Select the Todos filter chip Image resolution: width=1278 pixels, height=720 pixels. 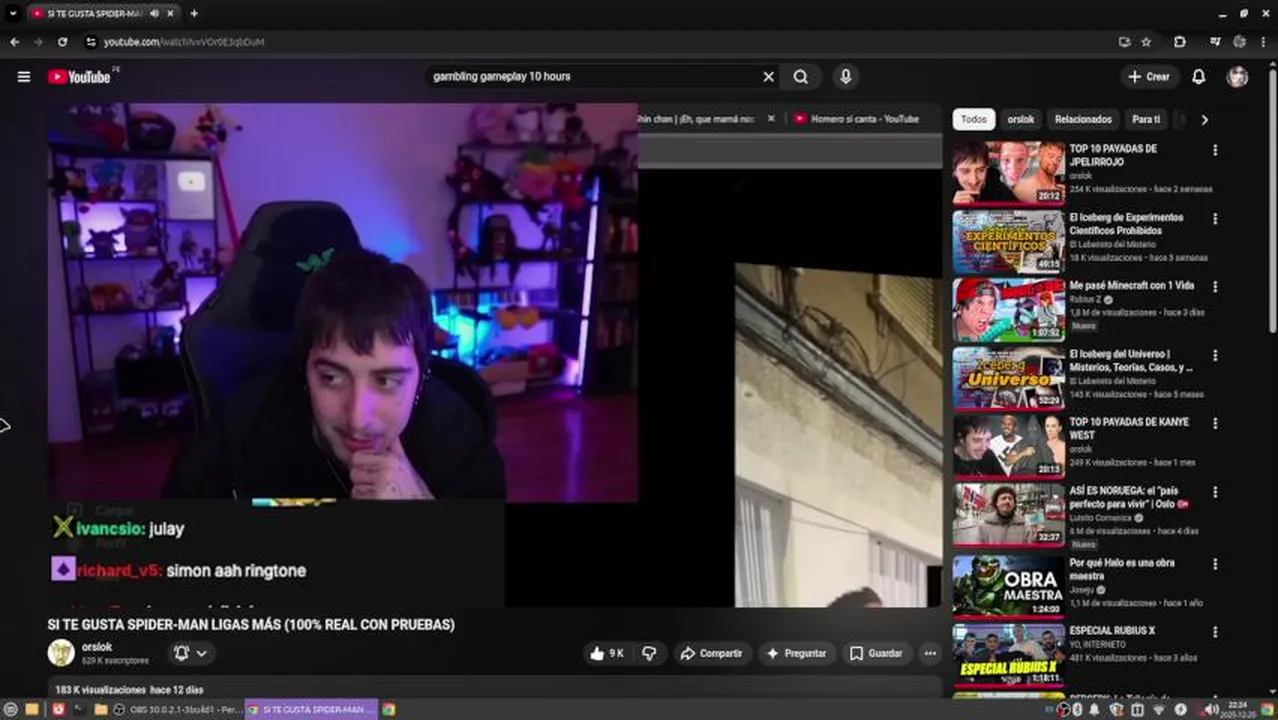pyautogui.click(x=973, y=119)
